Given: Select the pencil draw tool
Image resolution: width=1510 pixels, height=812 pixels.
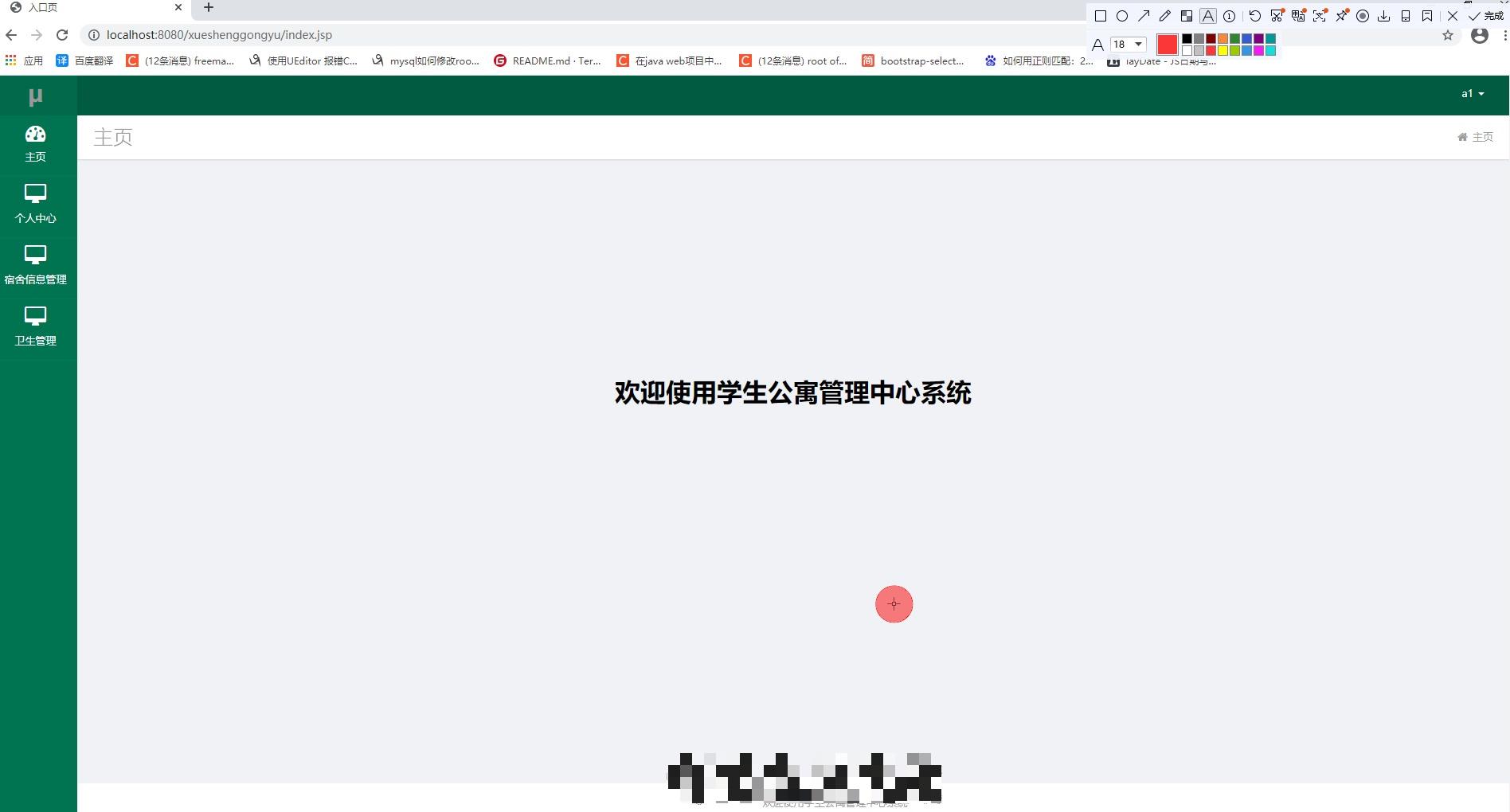Looking at the screenshot, I should [x=1165, y=16].
